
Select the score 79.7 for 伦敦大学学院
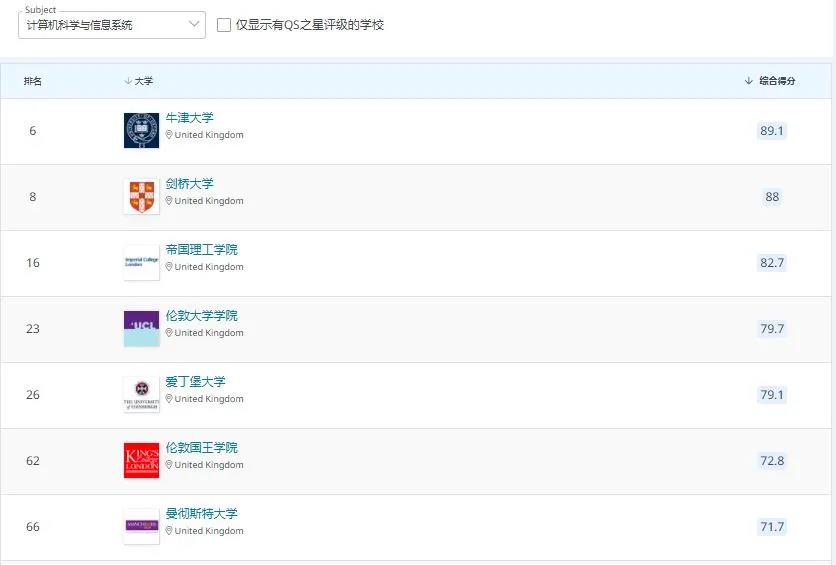pyautogui.click(x=772, y=329)
